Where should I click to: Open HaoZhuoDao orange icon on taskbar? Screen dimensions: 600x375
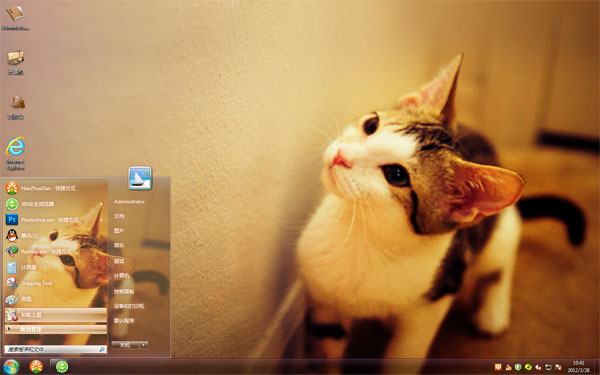[36, 367]
